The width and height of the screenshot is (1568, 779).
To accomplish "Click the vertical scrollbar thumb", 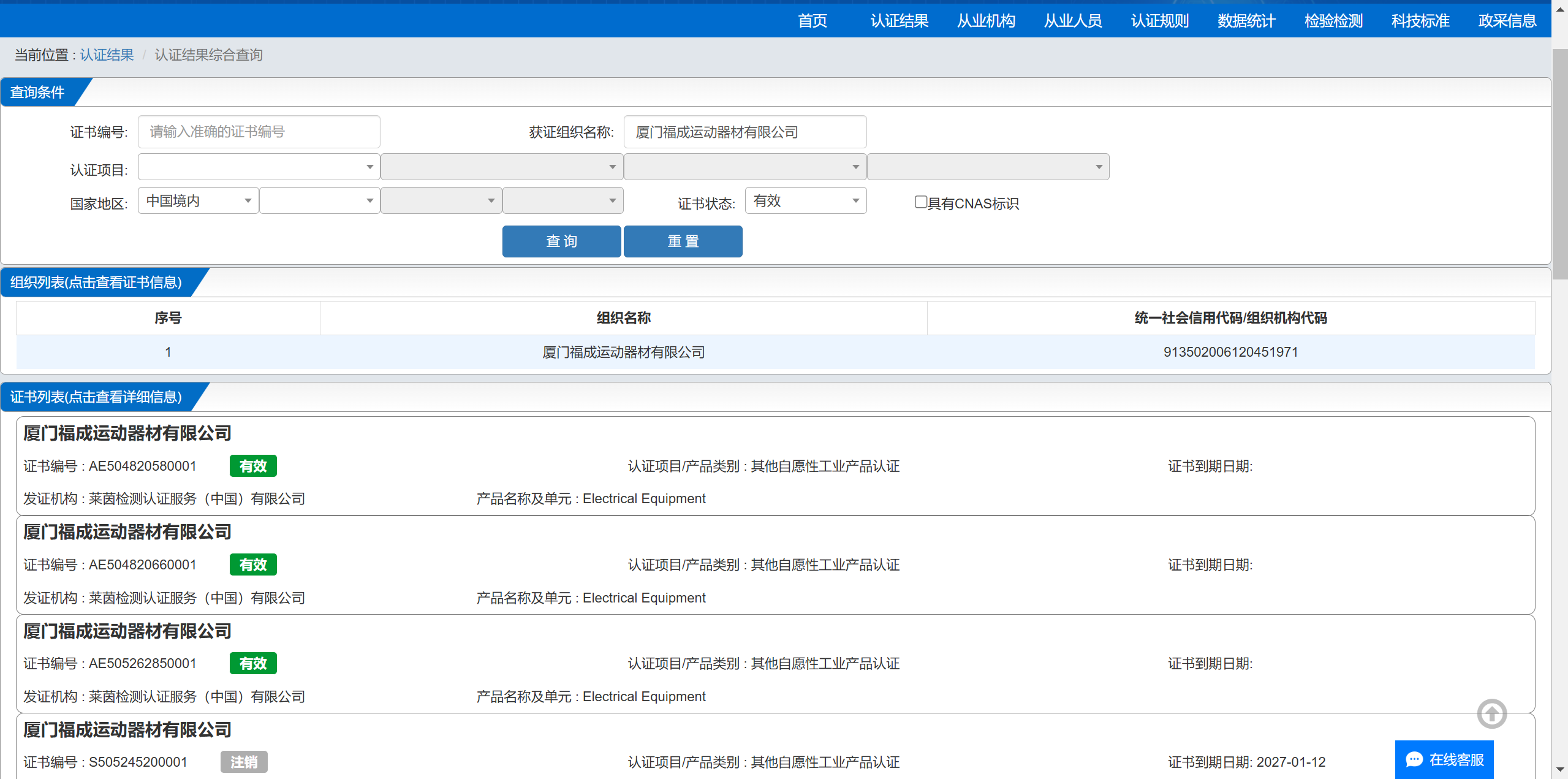I will [x=1559, y=165].
